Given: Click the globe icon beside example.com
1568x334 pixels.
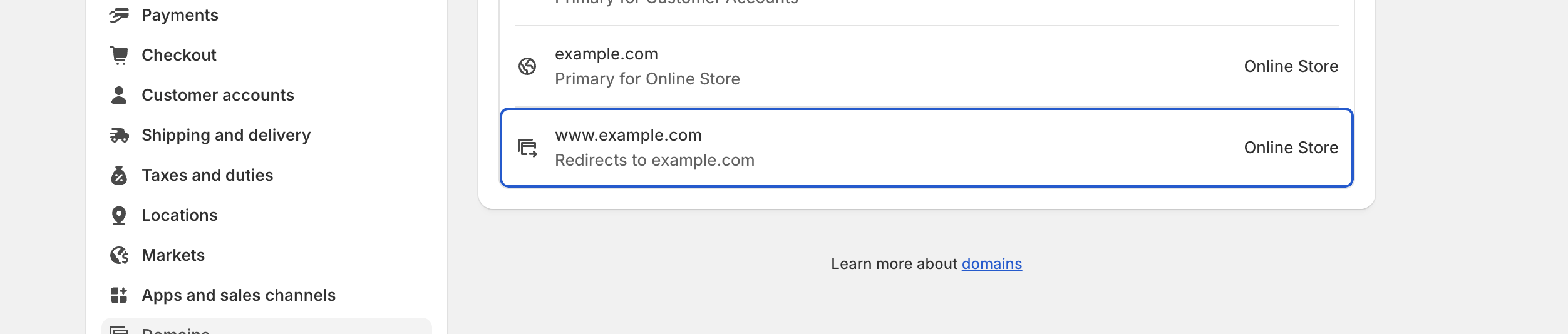Looking at the screenshot, I should coord(527,66).
